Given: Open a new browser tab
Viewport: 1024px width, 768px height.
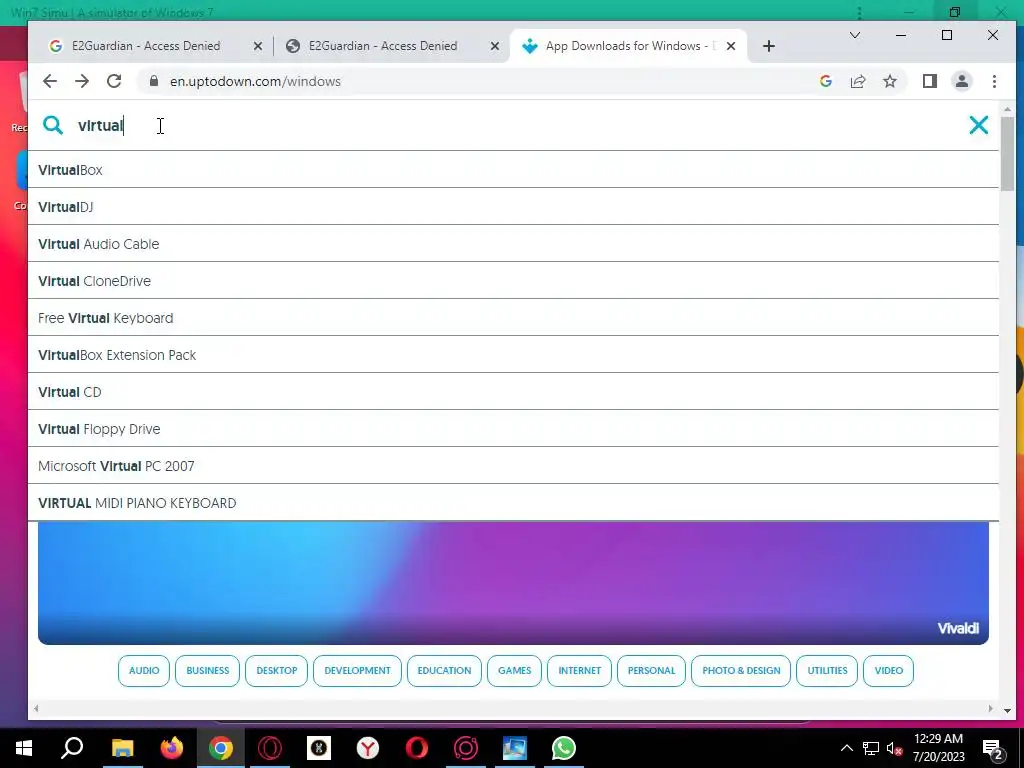Looking at the screenshot, I should (769, 46).
